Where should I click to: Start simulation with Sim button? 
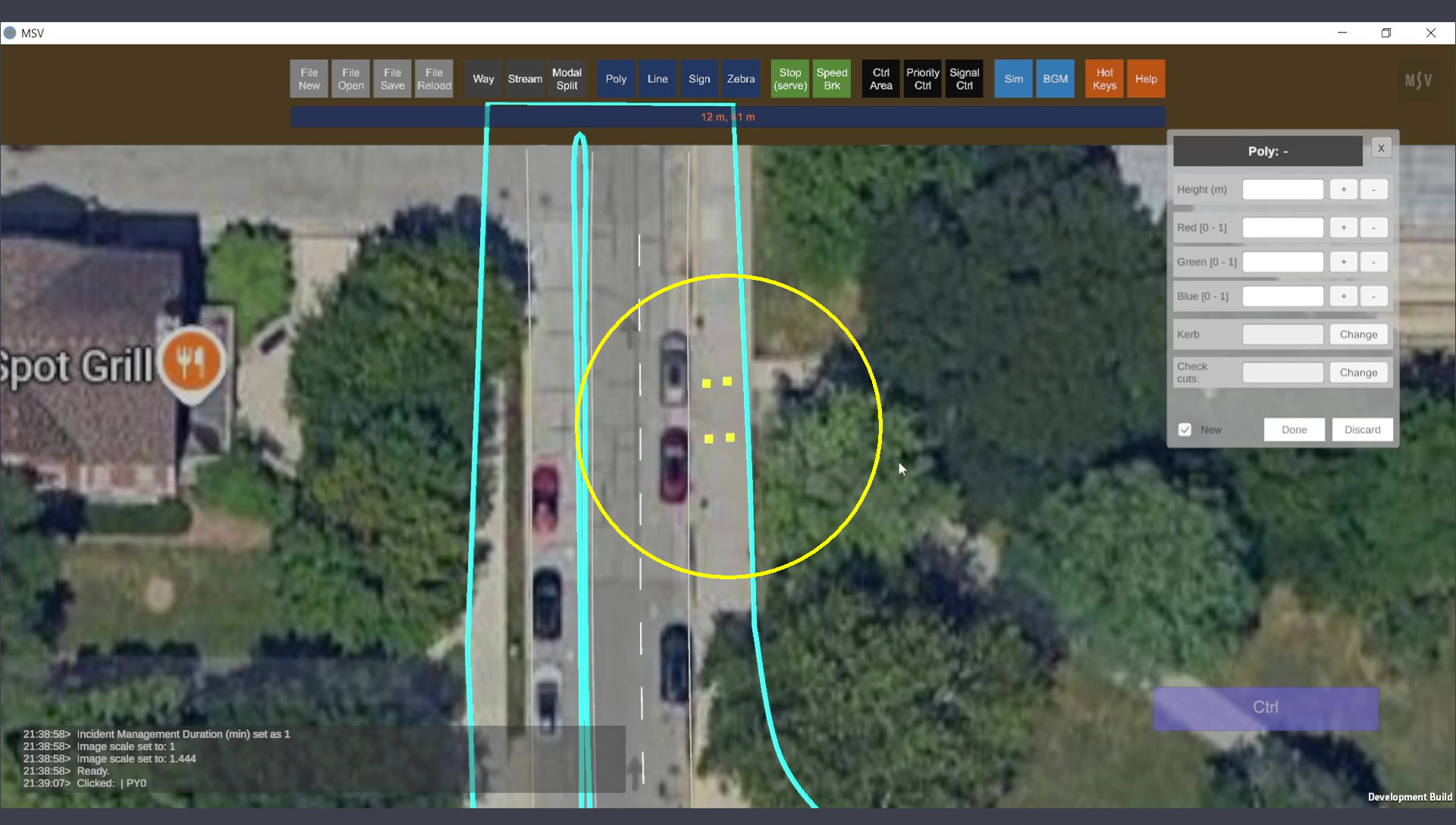(x=1013, y=79)
